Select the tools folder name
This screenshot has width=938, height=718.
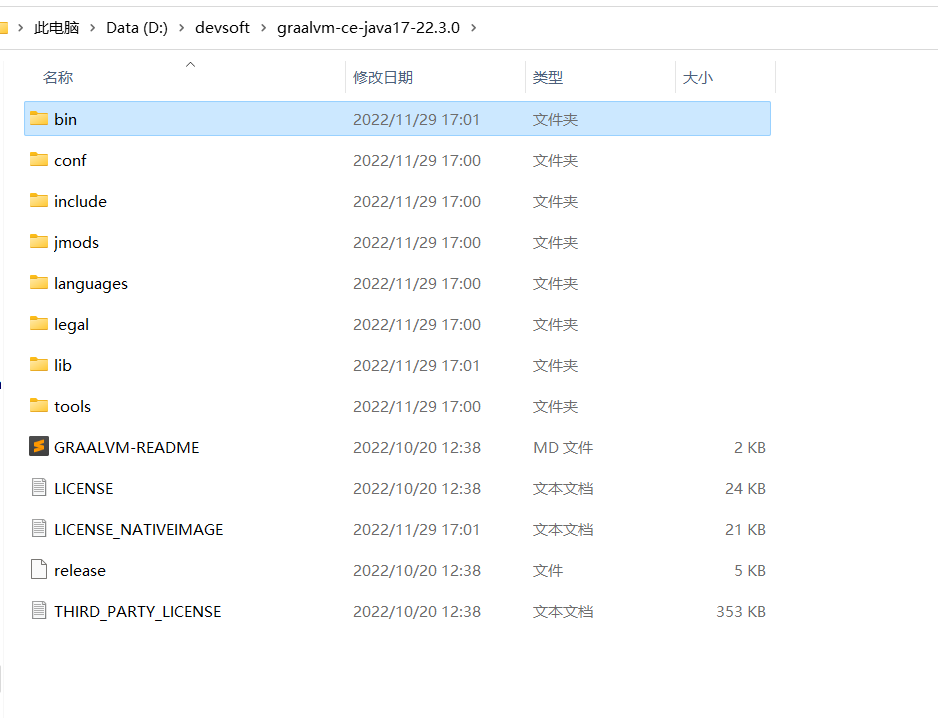tap(72, 406)
